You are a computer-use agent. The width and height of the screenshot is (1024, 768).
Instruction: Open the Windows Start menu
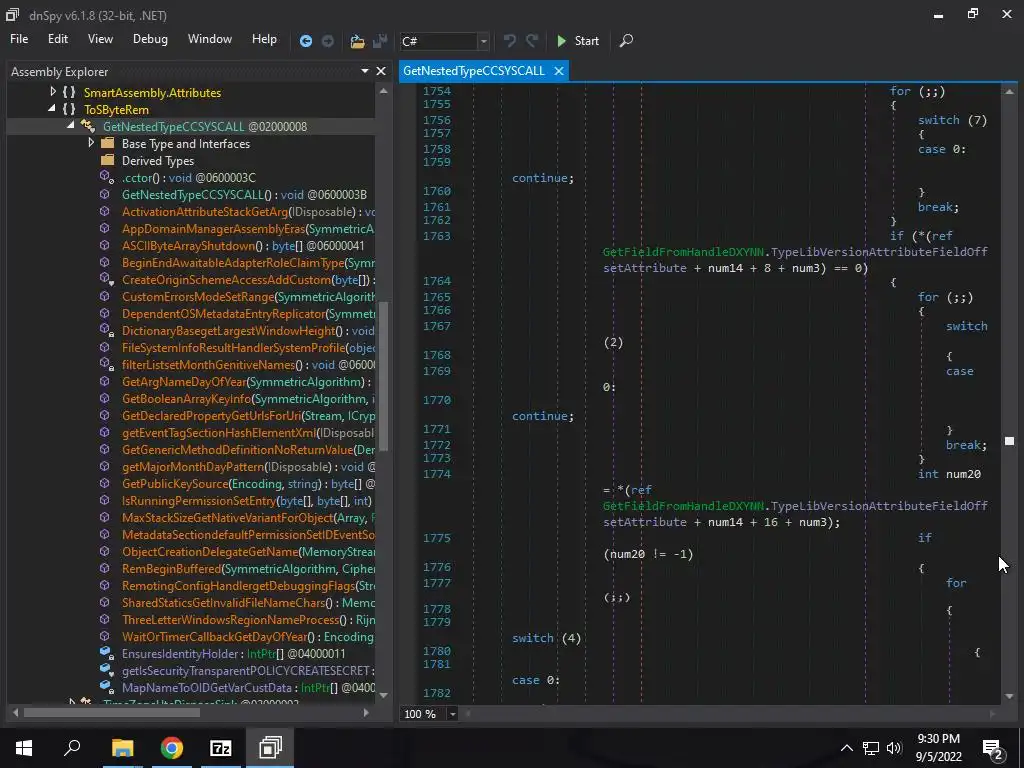point(24,747)
